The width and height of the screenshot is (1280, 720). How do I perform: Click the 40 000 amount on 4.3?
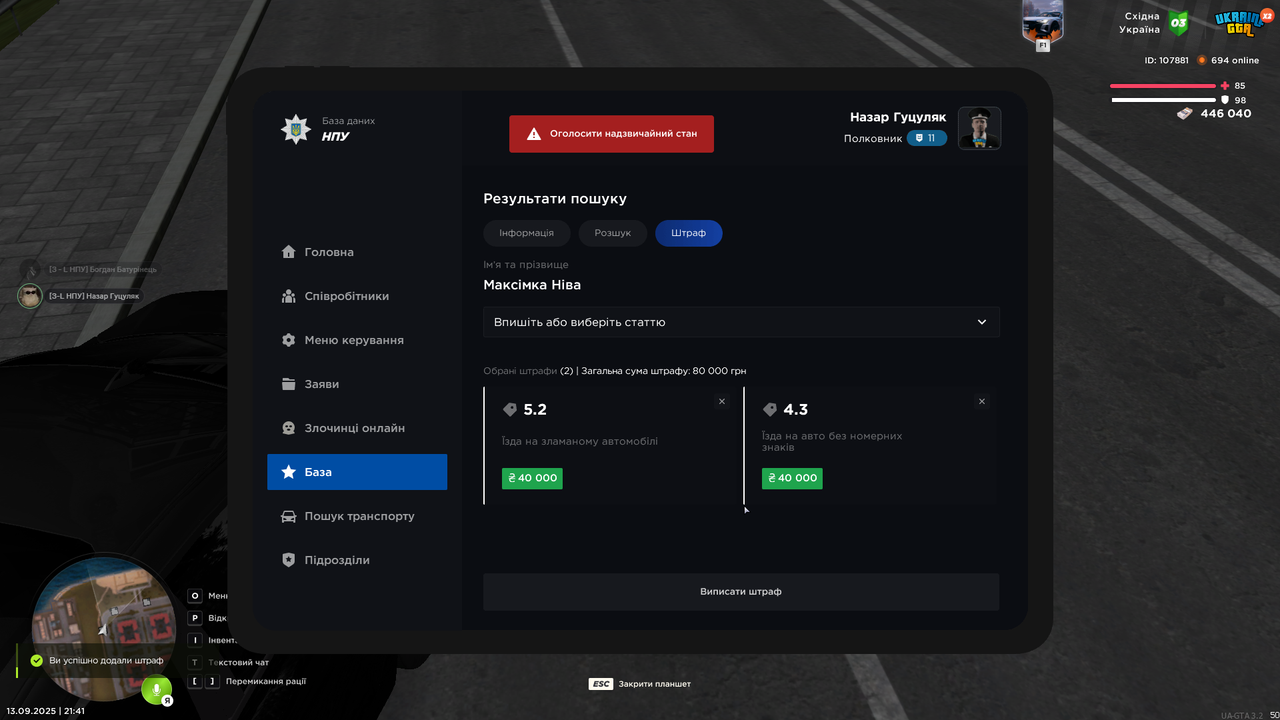(792, 478)
